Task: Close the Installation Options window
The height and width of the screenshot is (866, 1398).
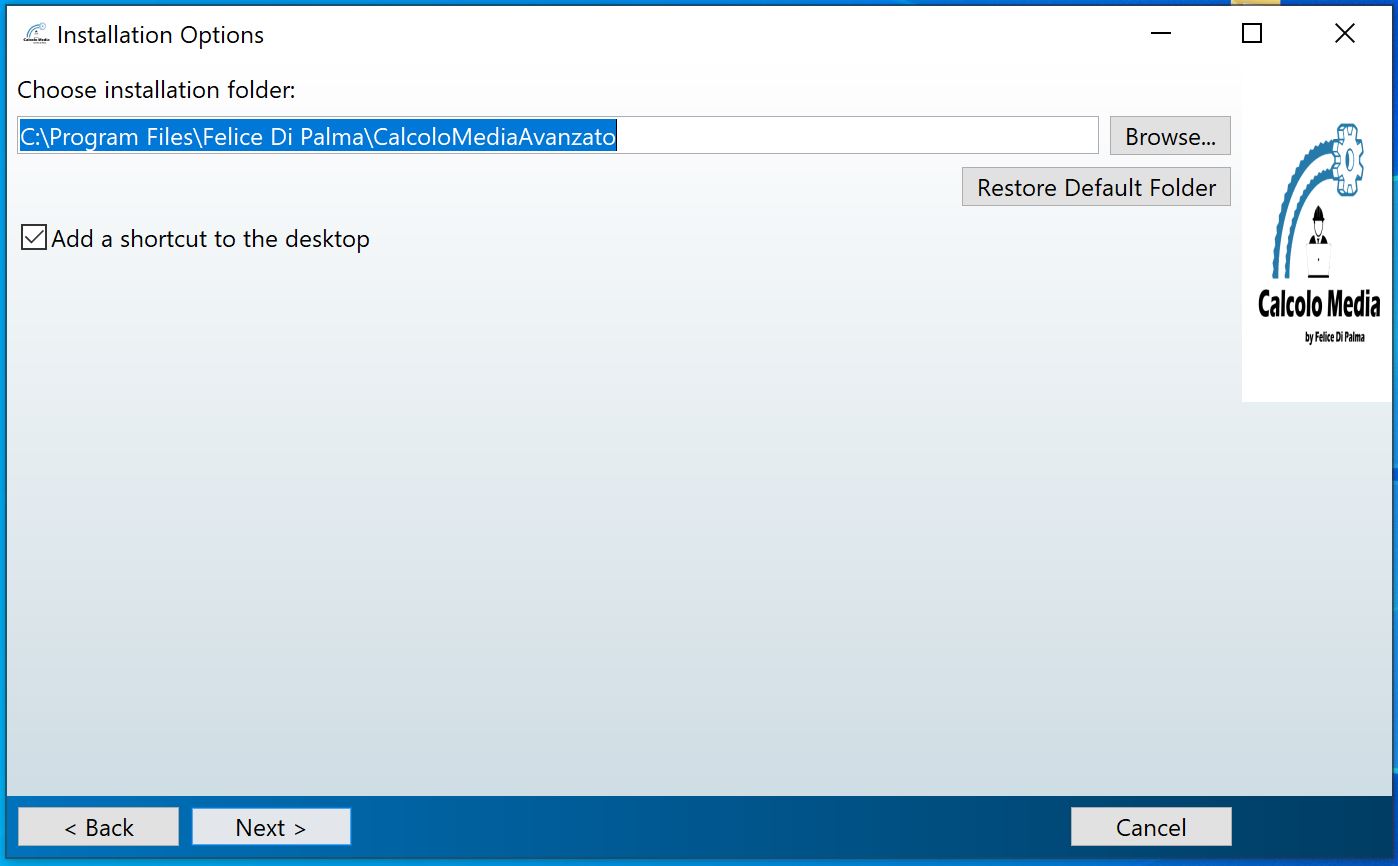Action: (1345, 34)
